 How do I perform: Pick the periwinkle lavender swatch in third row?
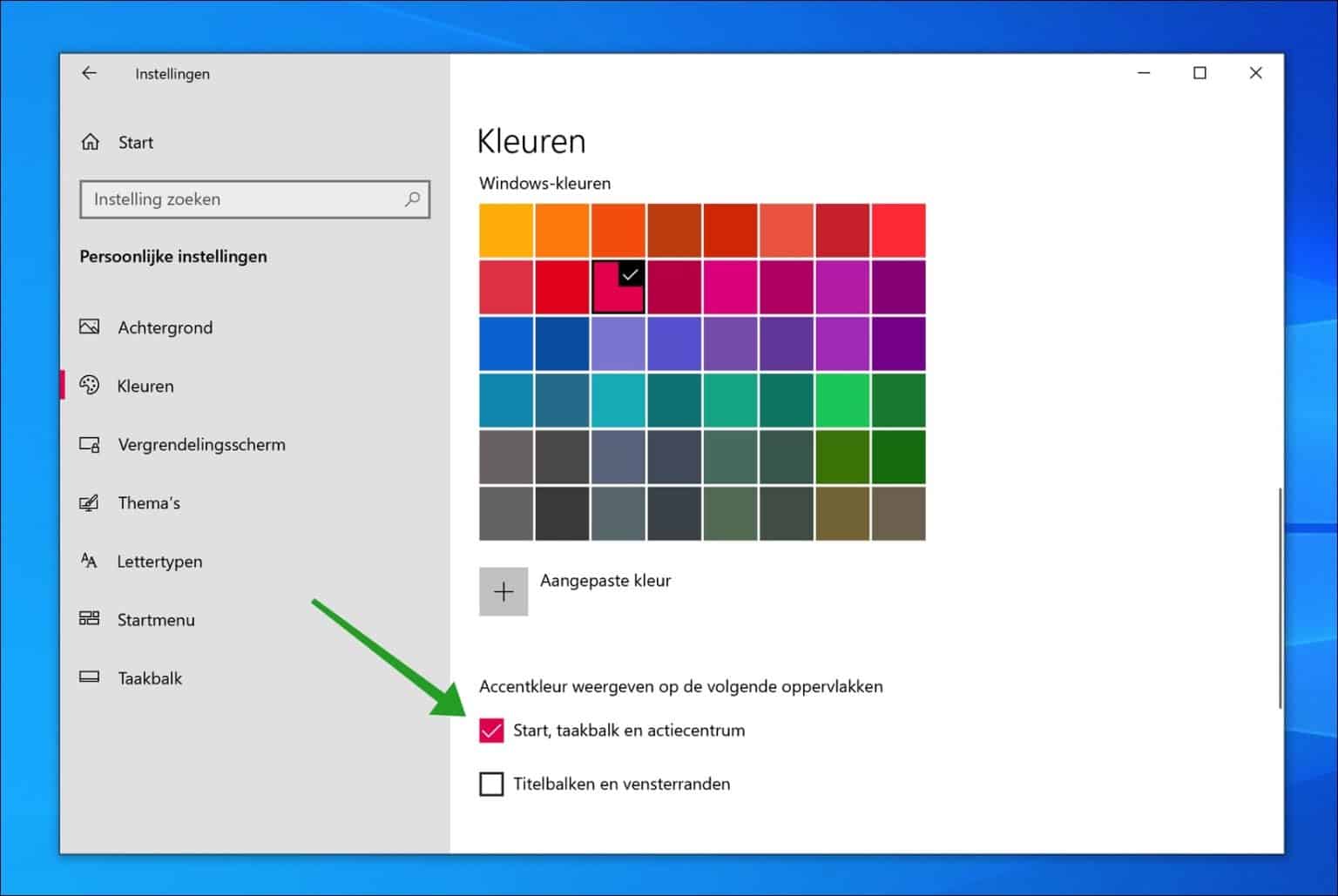[x=618, y=343]
